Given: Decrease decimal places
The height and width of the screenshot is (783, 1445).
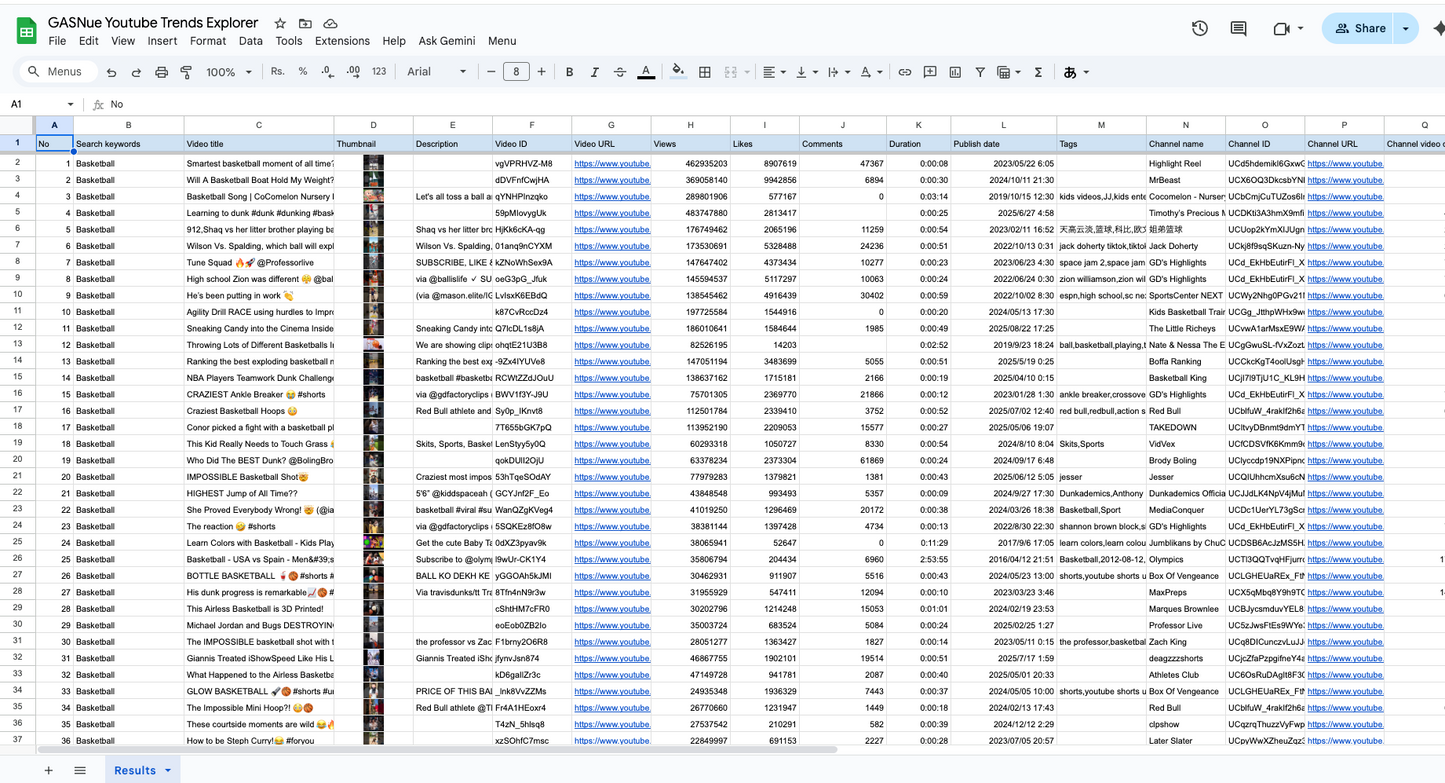Looking at the screenshot, I should (x=328, y=72).
